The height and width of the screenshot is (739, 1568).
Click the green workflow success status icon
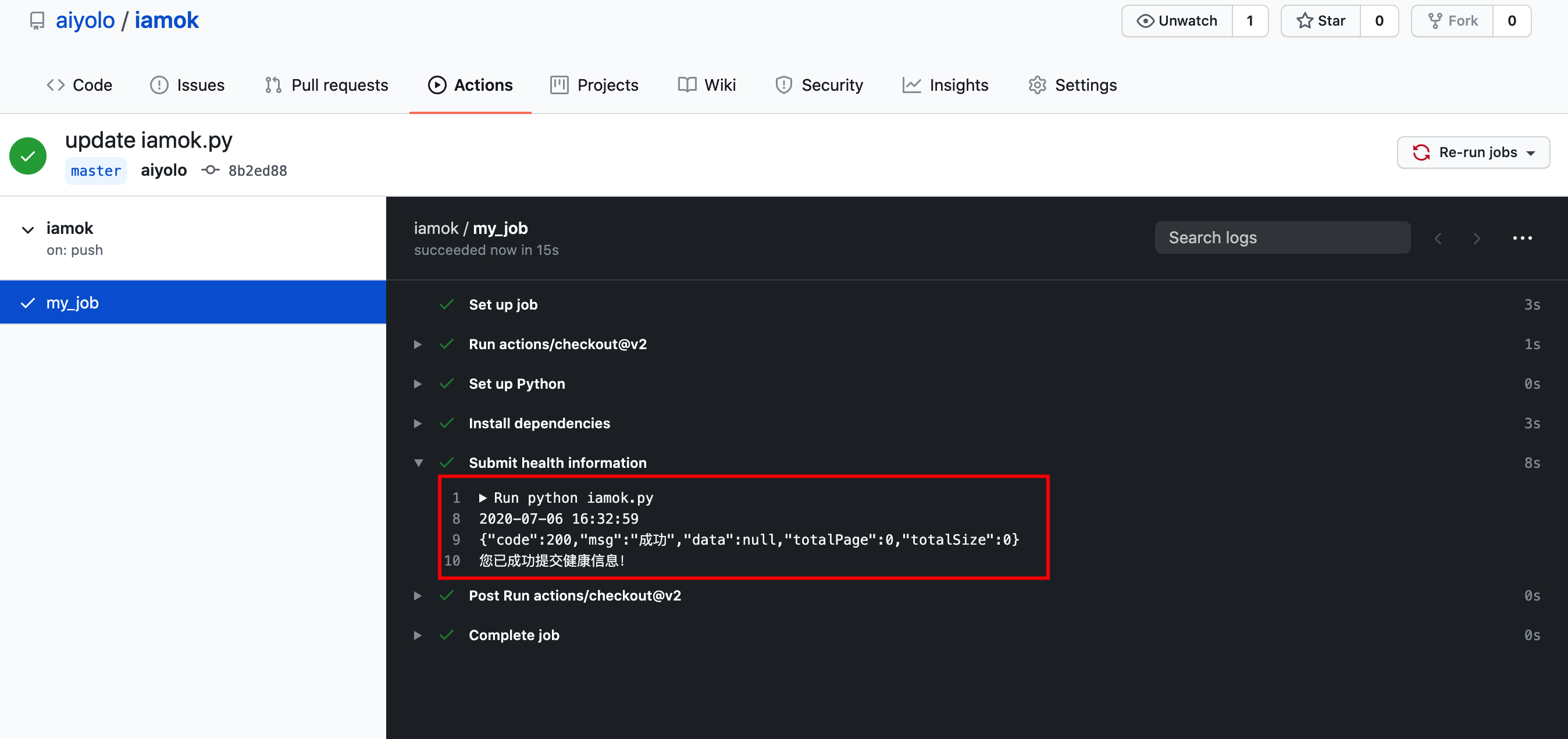click(x=28, y=156)
